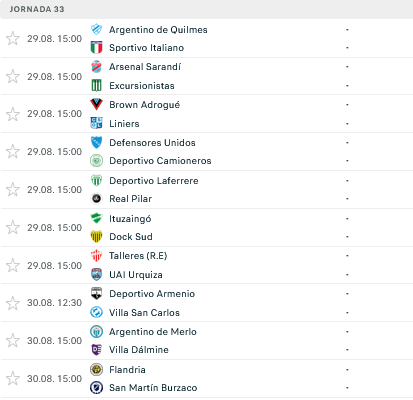Screen dimensions: 413x400
Task: Mark Ituzaingó vs Dock Sud as favorite
Action: pos(13,227)
